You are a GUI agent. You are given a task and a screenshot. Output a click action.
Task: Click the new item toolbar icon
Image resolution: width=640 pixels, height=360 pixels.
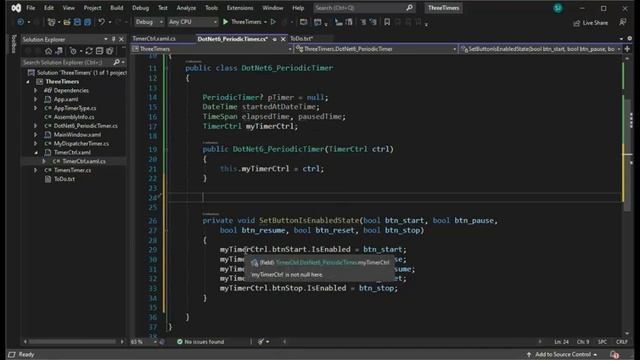(51, 22)
